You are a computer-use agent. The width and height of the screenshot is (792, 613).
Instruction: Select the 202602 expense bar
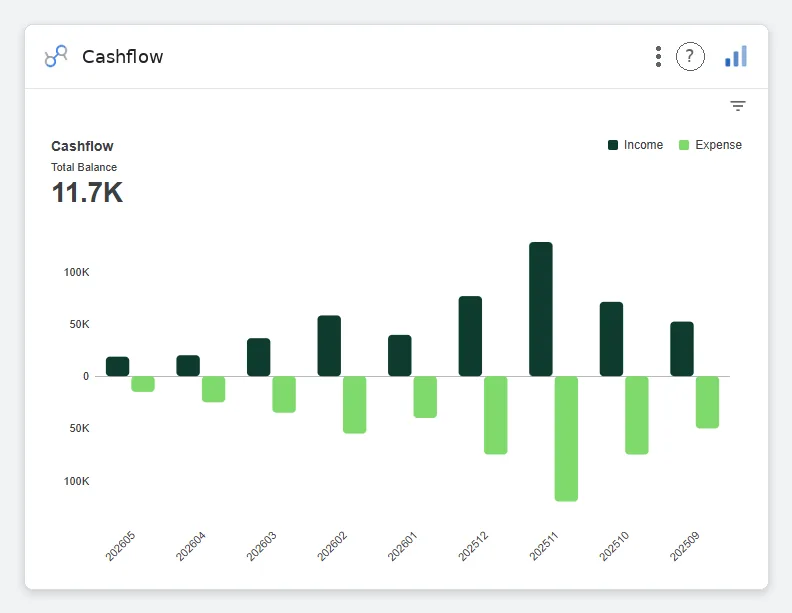(x=355, y=405)
